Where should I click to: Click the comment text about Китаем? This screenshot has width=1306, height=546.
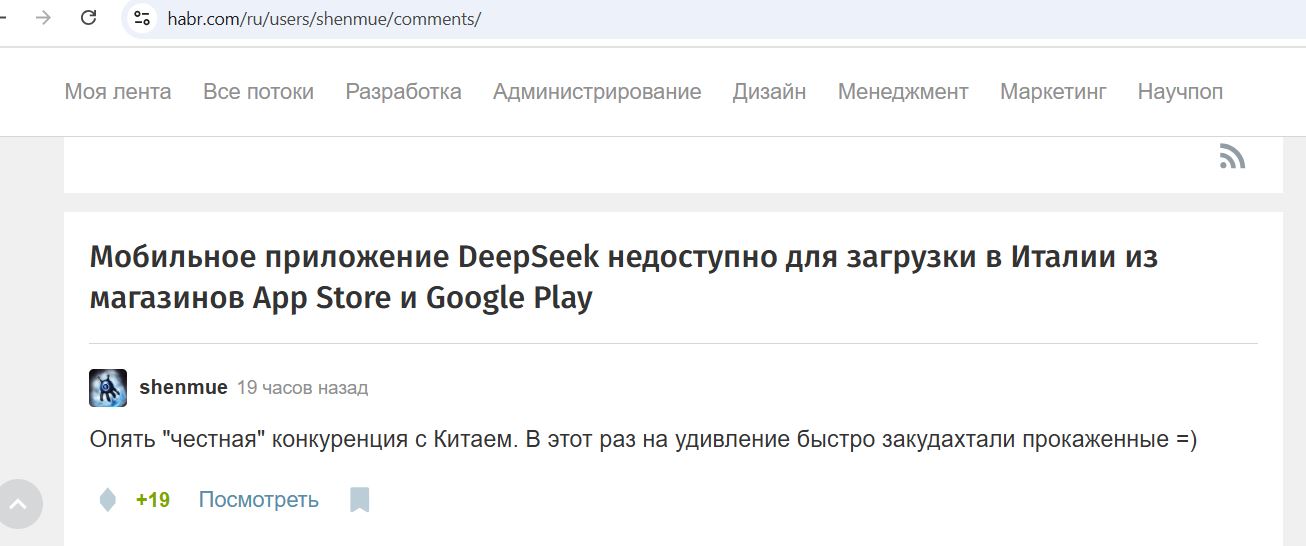tap(643, 440)
